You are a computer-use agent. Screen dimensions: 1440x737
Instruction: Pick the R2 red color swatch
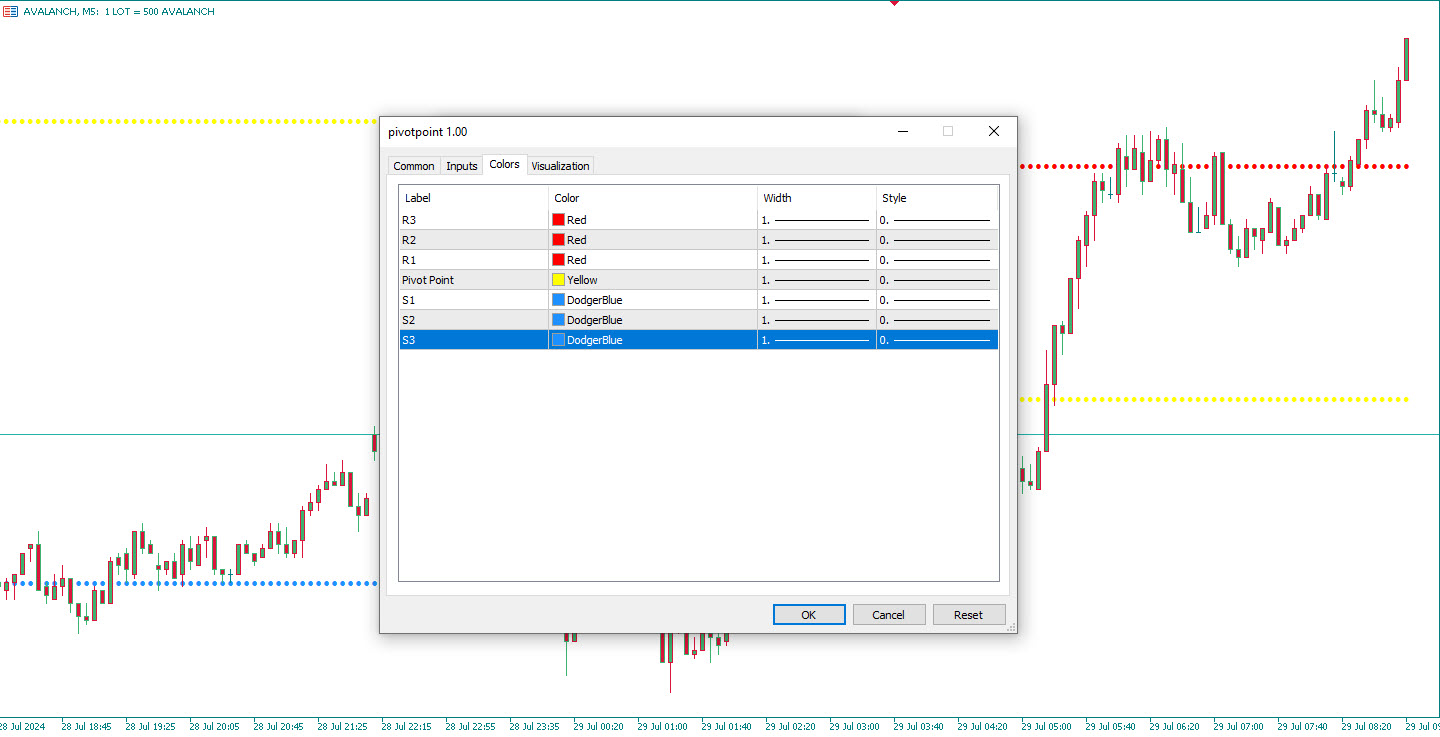(558, 240)
